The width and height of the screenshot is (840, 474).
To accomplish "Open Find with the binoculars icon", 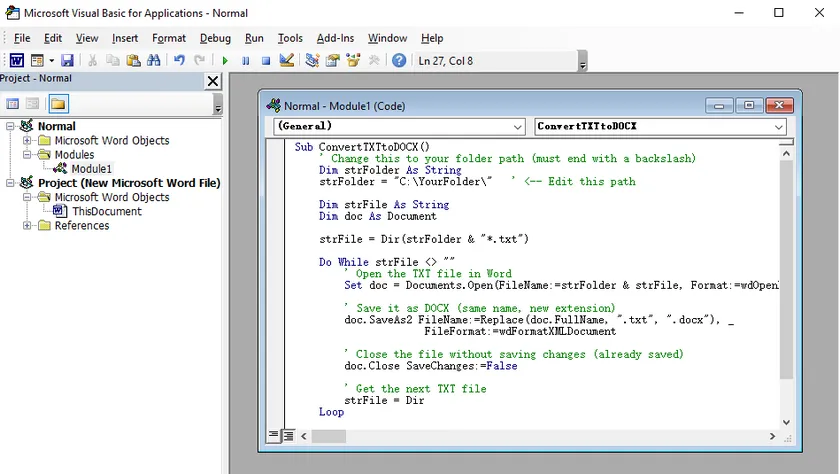I will pos(154,61).
